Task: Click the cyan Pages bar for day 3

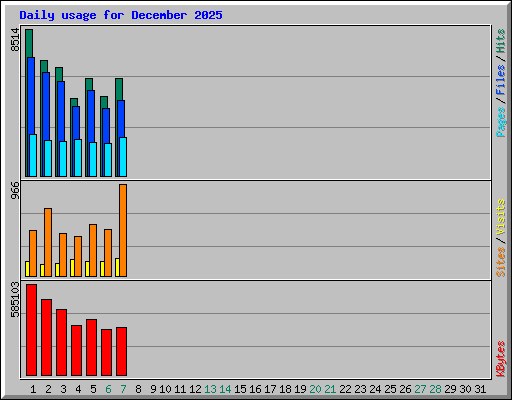Action: pyautogui.click(x=63, y=159)
